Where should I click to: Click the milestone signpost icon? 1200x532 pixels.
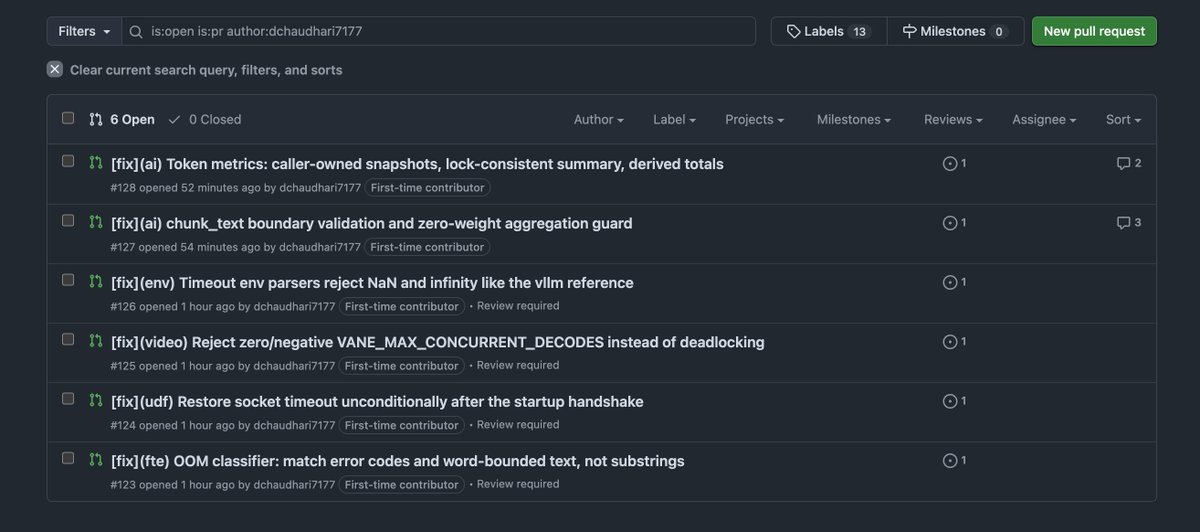(909, 31)
